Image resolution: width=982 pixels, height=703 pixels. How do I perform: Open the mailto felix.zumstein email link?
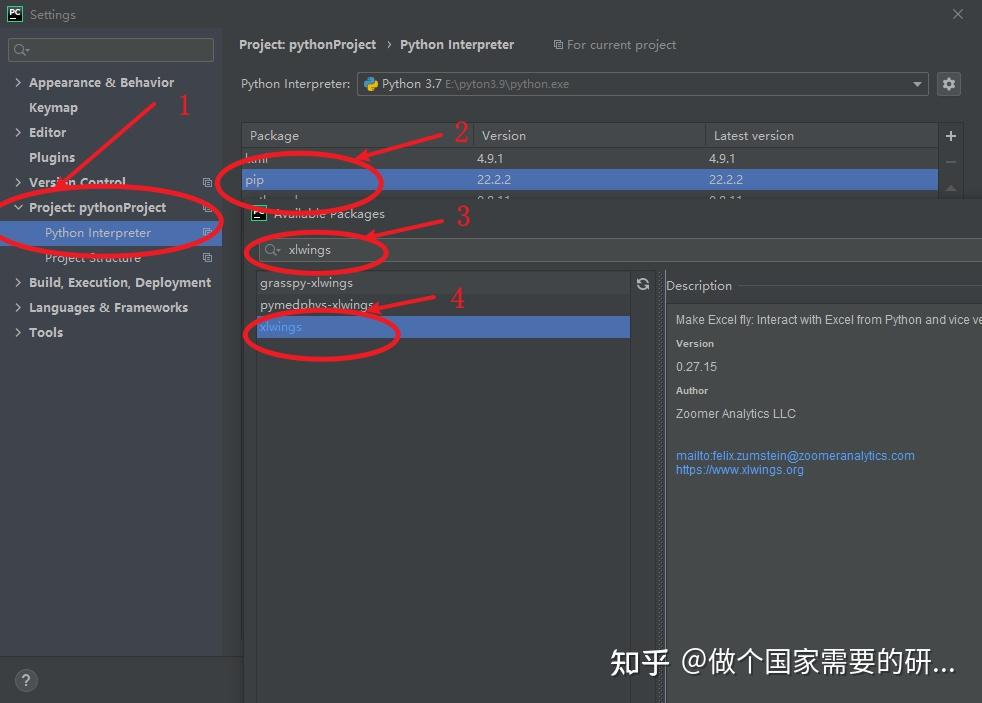[795, 456]
